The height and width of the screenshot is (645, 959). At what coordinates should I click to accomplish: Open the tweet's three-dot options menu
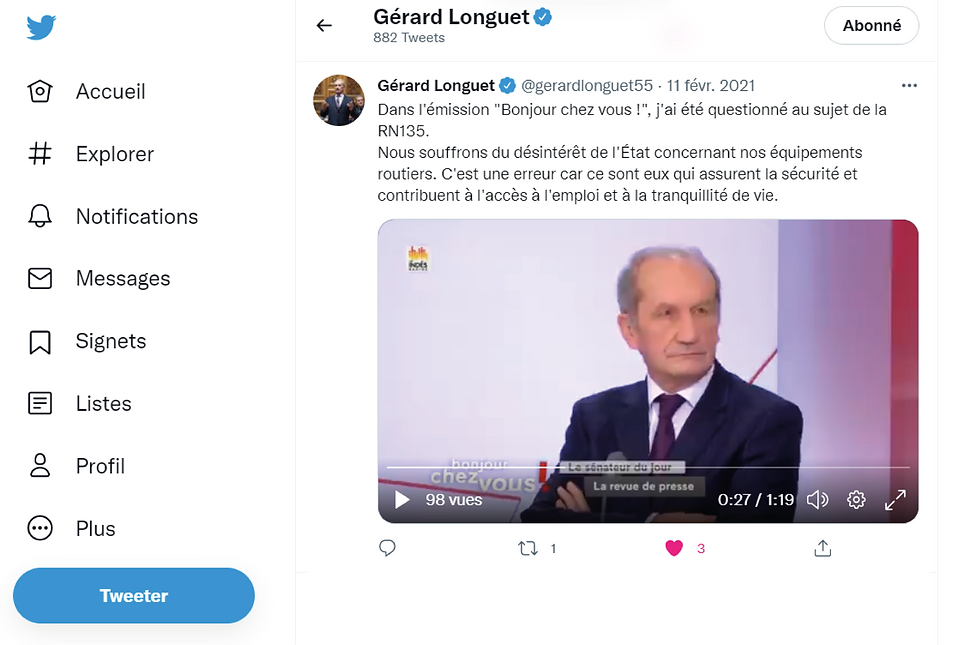908,85
